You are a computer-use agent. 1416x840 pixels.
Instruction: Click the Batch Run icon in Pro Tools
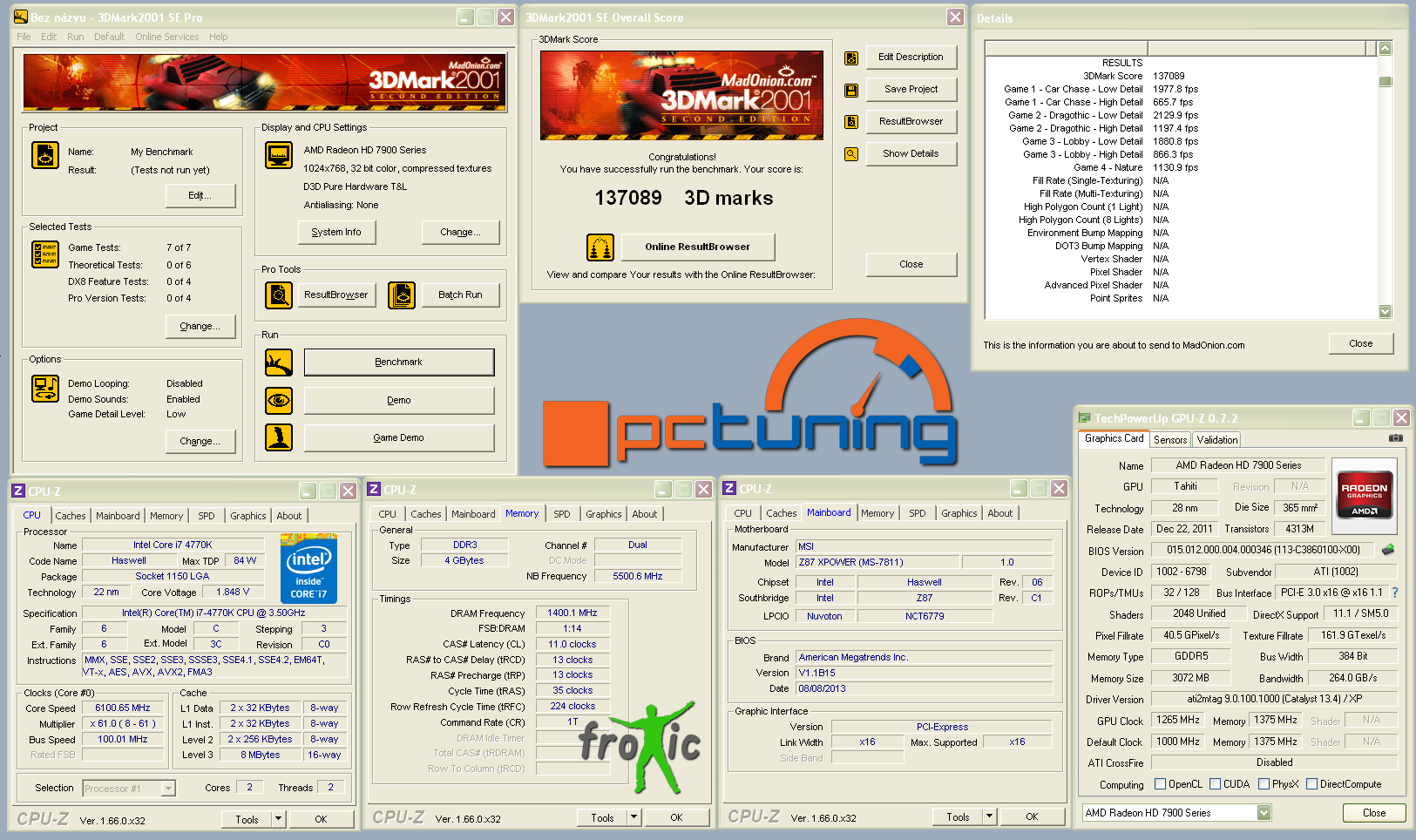coord(402,295)
